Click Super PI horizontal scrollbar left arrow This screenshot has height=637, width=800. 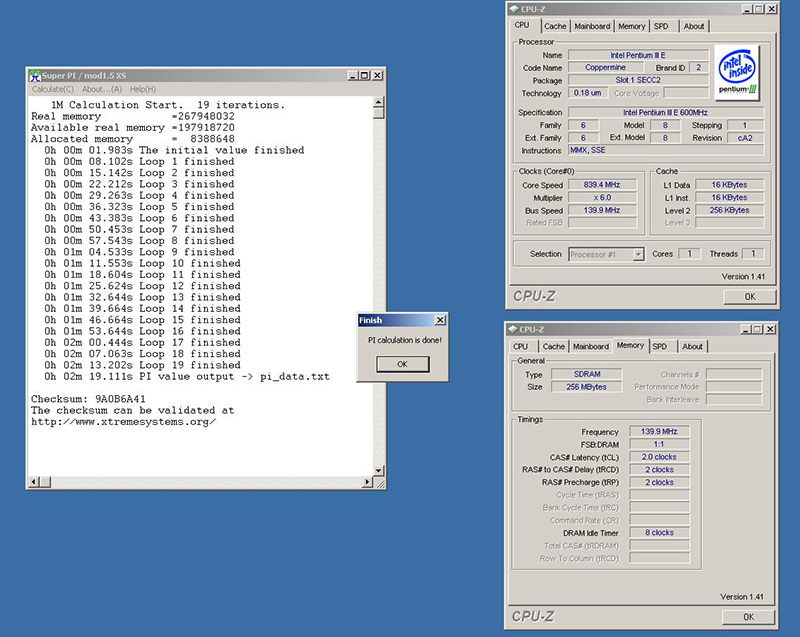coord(34,481)
